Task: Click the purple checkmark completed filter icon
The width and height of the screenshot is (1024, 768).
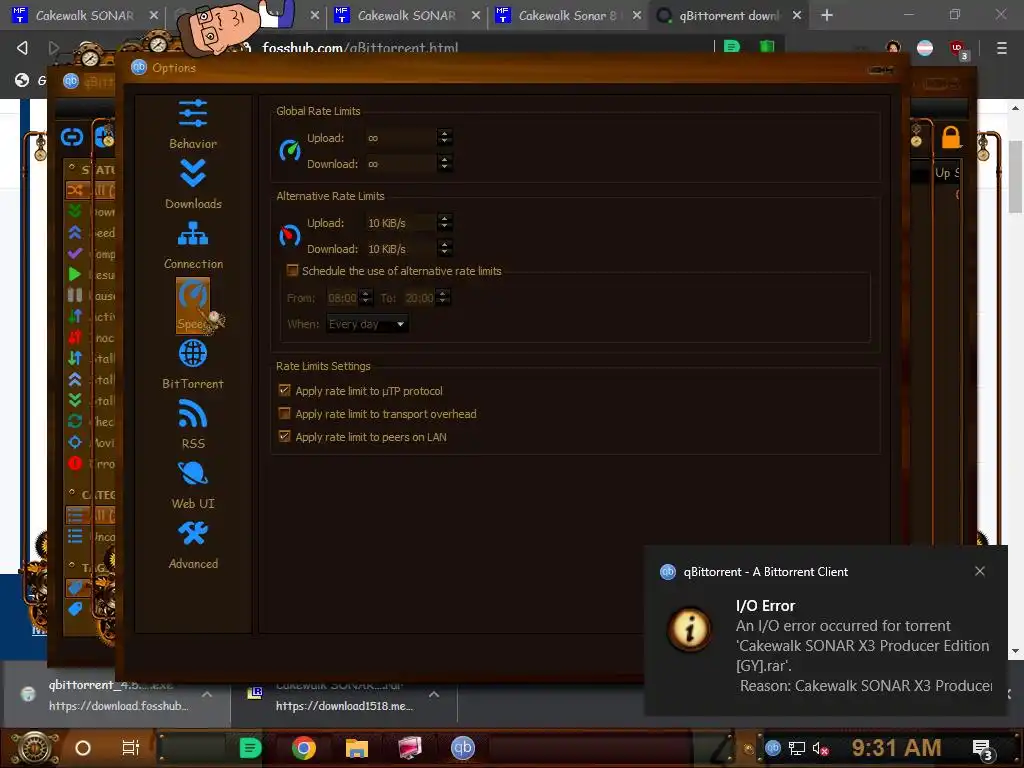Action: click(75, 253)
